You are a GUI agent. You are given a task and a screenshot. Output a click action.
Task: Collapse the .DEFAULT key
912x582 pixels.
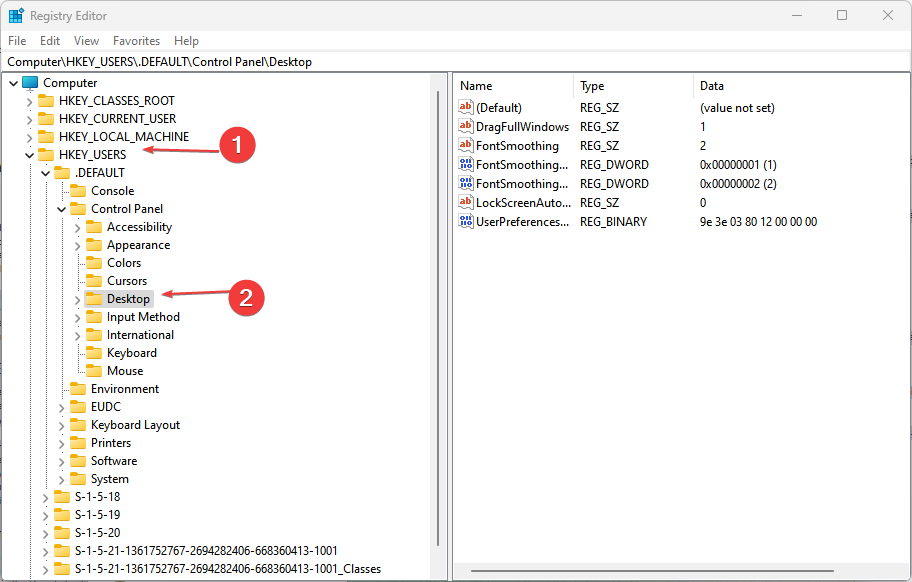45,174
